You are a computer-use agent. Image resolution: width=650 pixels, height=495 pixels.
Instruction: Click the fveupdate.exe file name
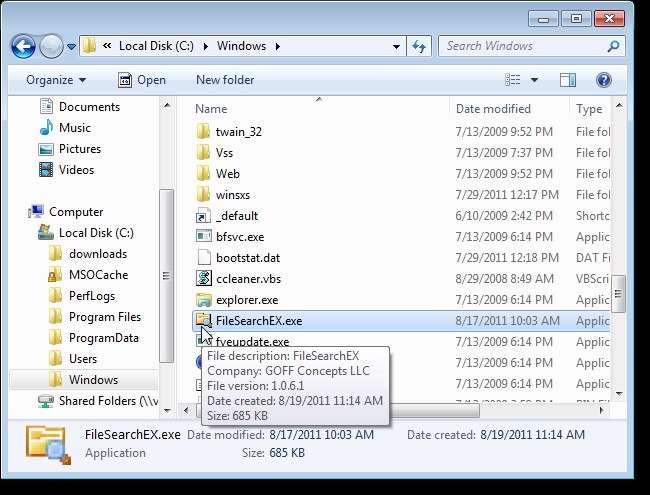point(252,342)
